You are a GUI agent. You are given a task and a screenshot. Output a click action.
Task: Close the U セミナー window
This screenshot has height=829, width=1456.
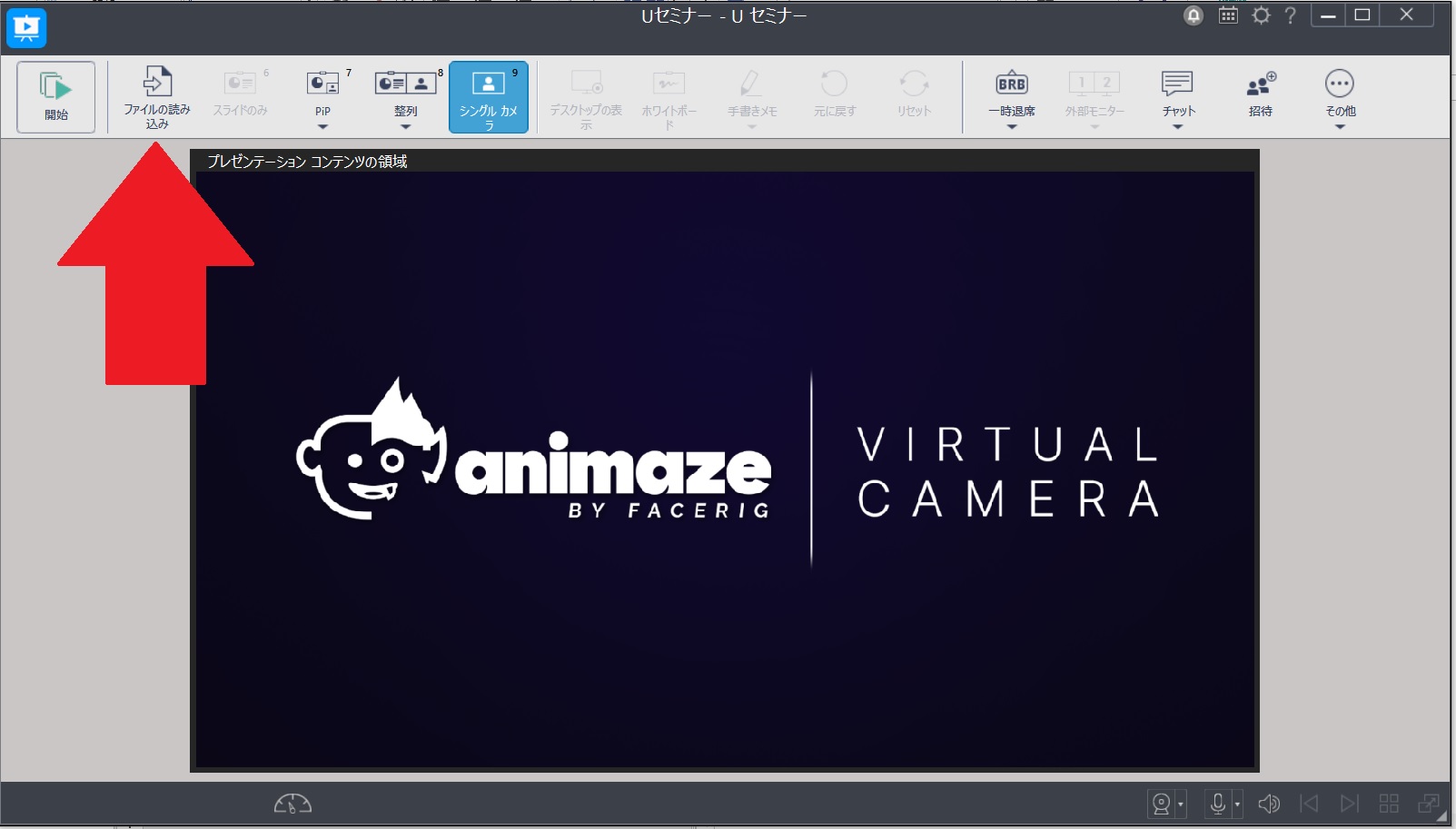tap(1407, 15)
